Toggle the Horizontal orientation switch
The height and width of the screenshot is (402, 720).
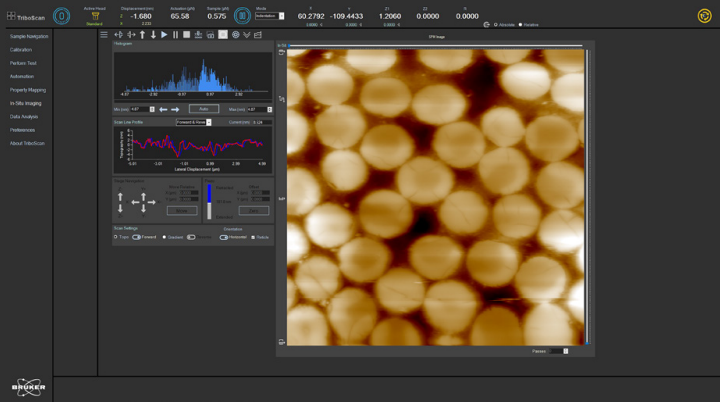(224, 237)
